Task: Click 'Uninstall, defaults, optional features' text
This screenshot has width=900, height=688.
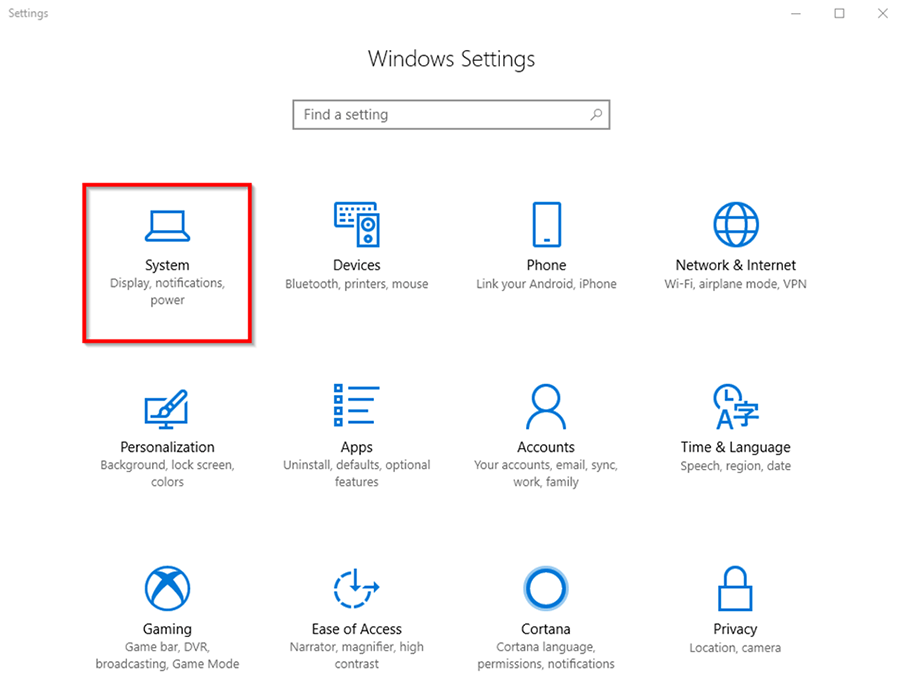Action: click(x=356, y=473)
